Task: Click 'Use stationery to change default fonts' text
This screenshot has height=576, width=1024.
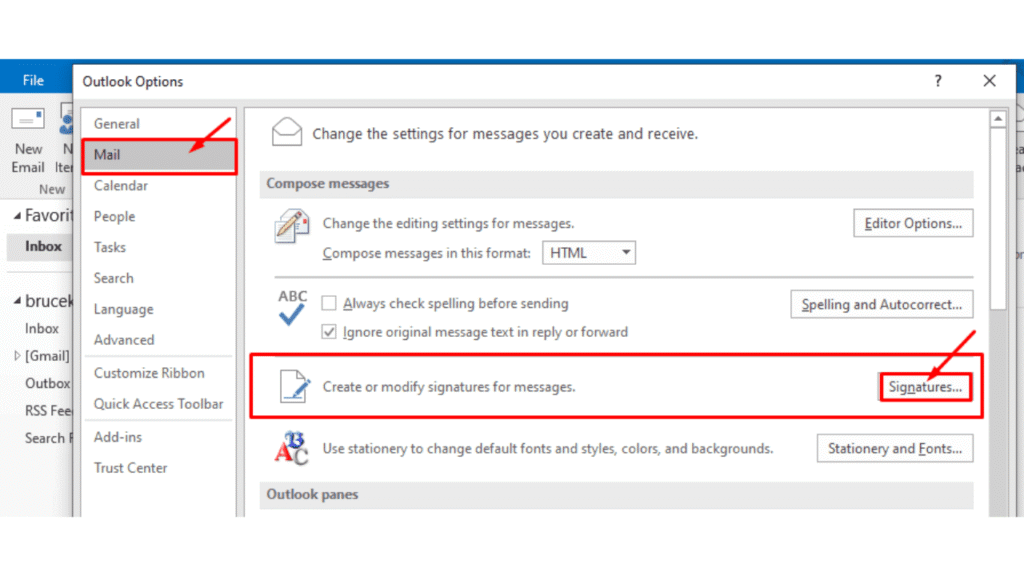Action: click(x=548, y=449)
